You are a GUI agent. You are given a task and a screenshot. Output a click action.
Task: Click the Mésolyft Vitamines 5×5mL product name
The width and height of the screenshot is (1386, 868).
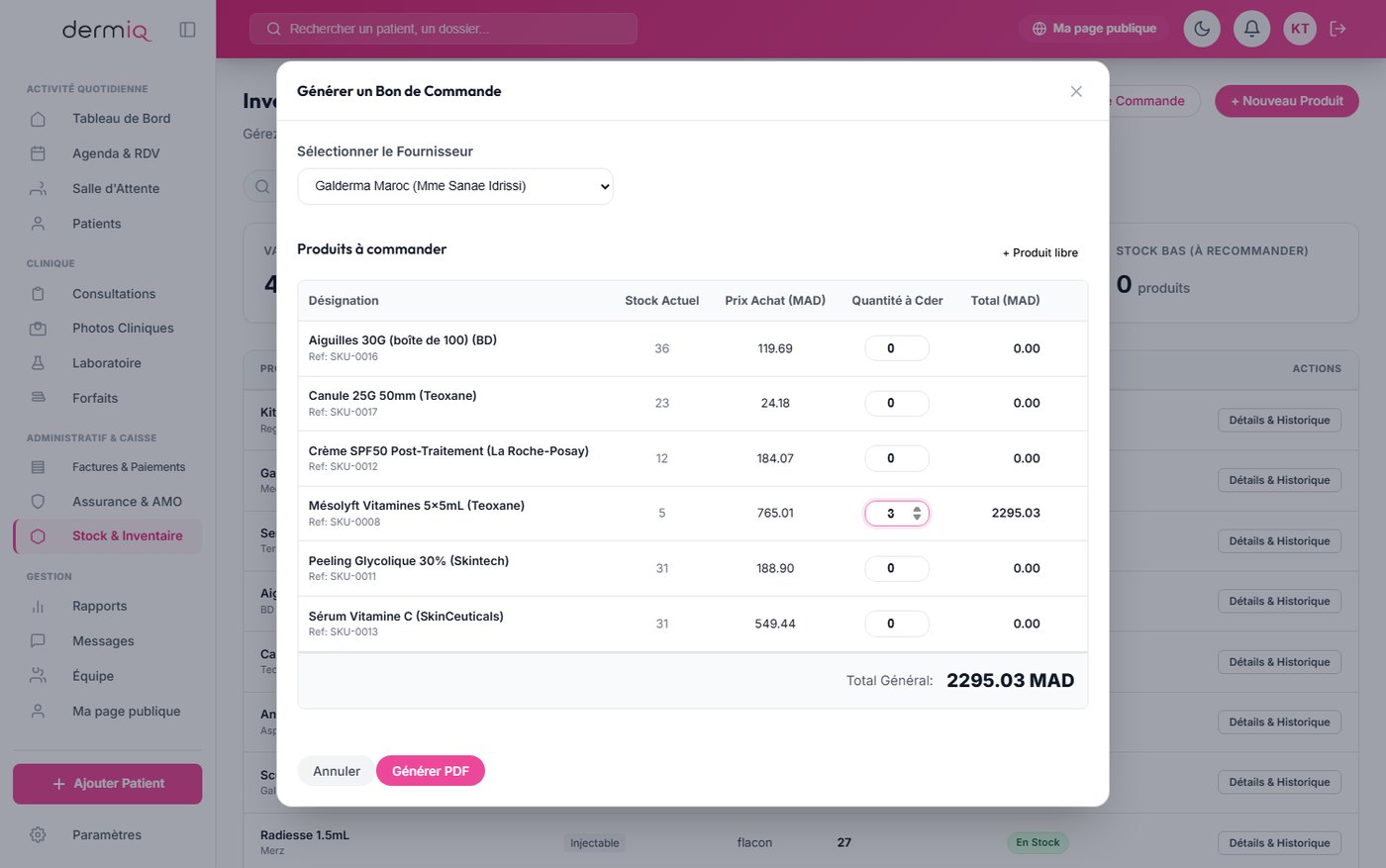pos(417,506)
